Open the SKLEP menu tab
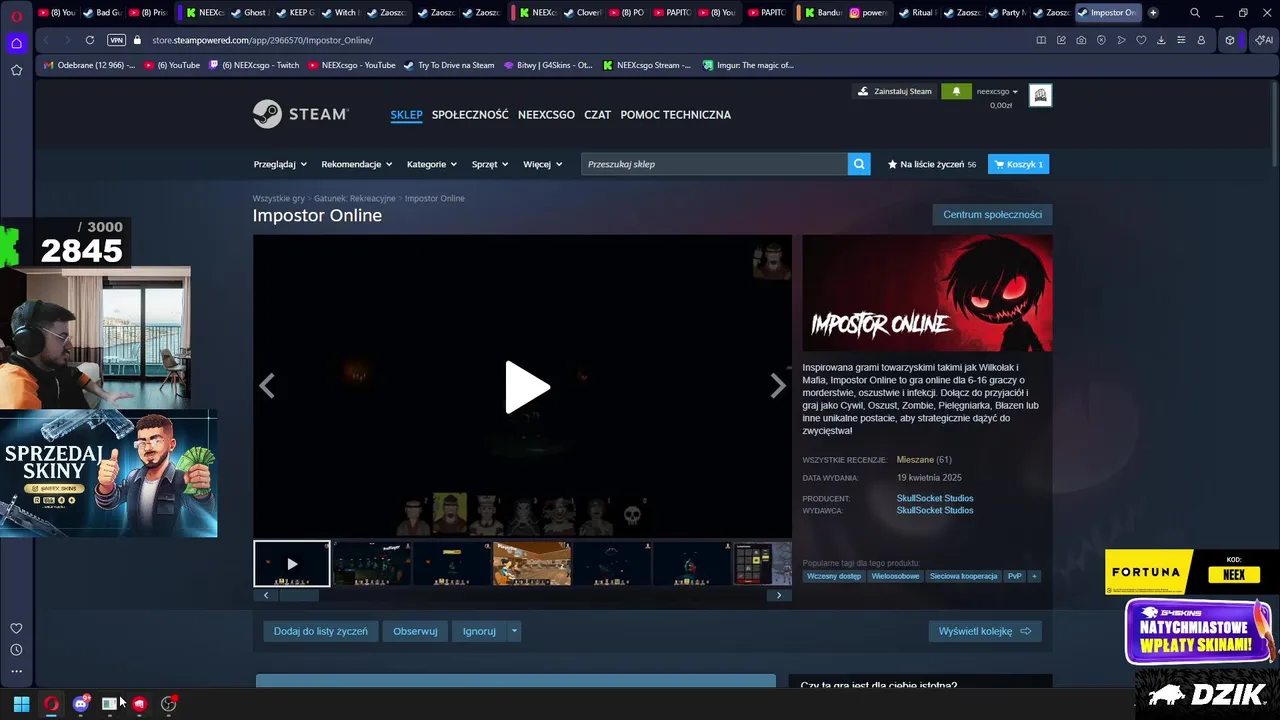The image size is (1280, 720). tap(406, 115)
